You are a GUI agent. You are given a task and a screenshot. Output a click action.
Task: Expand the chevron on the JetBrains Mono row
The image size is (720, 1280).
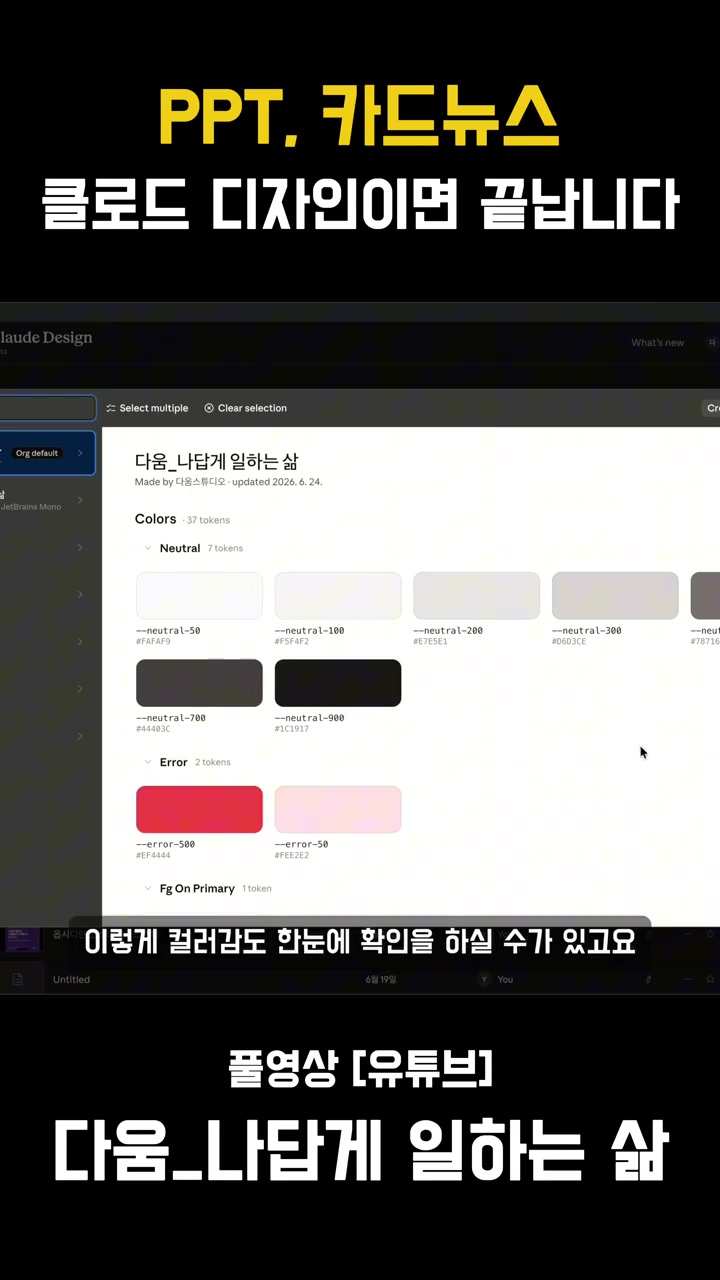coord(80,500)
